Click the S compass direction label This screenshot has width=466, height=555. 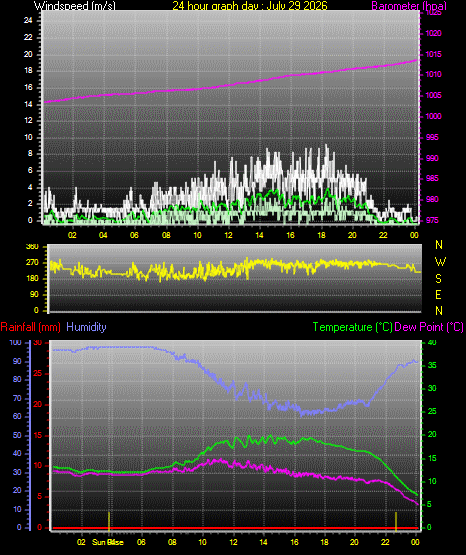pos(438,279)
